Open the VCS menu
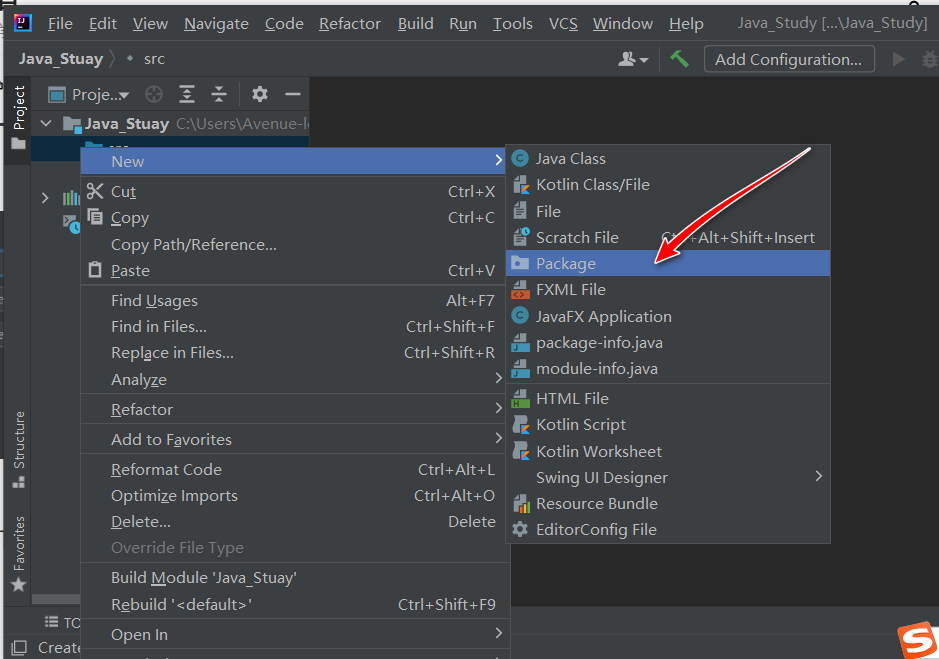 (x=564, y=23)
